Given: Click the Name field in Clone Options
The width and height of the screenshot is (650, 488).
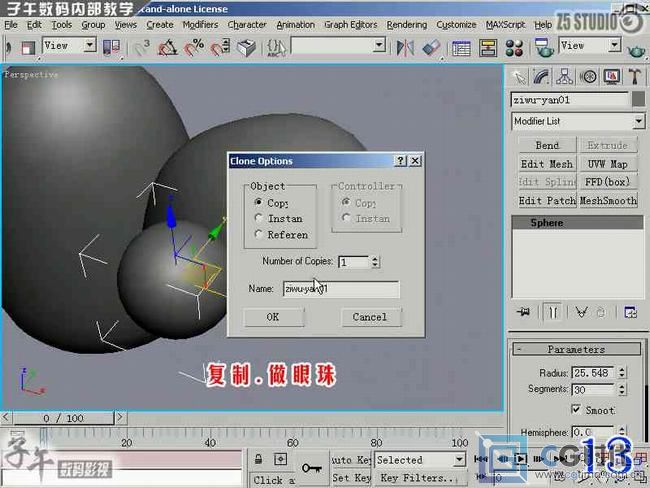Looking at the screenshot, I should pyautogui.click(x=341, y=289).
